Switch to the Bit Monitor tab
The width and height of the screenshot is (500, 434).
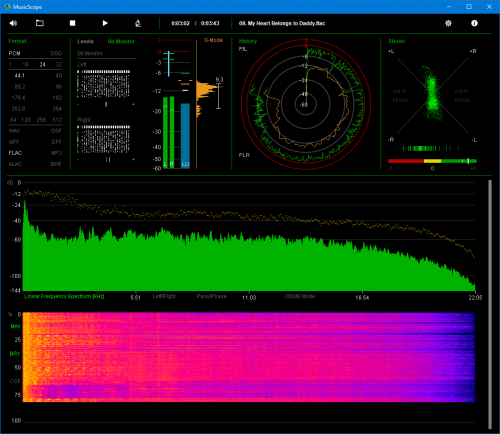pyautogui.click(x=121, y=41)
